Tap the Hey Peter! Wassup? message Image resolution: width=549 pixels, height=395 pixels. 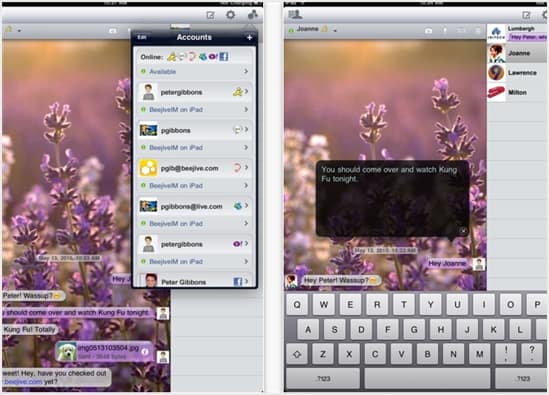(341, 280)
